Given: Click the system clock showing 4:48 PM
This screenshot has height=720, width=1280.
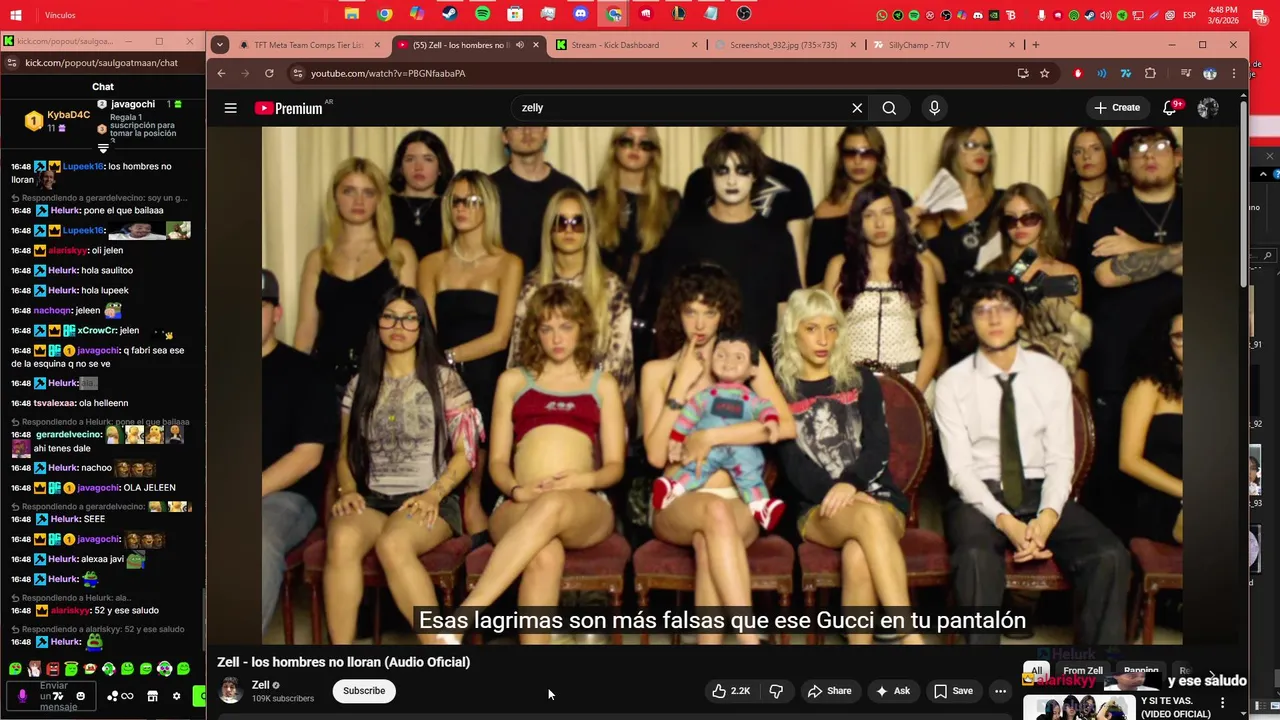Looking at the screenshot, I should click(1223, 15).
